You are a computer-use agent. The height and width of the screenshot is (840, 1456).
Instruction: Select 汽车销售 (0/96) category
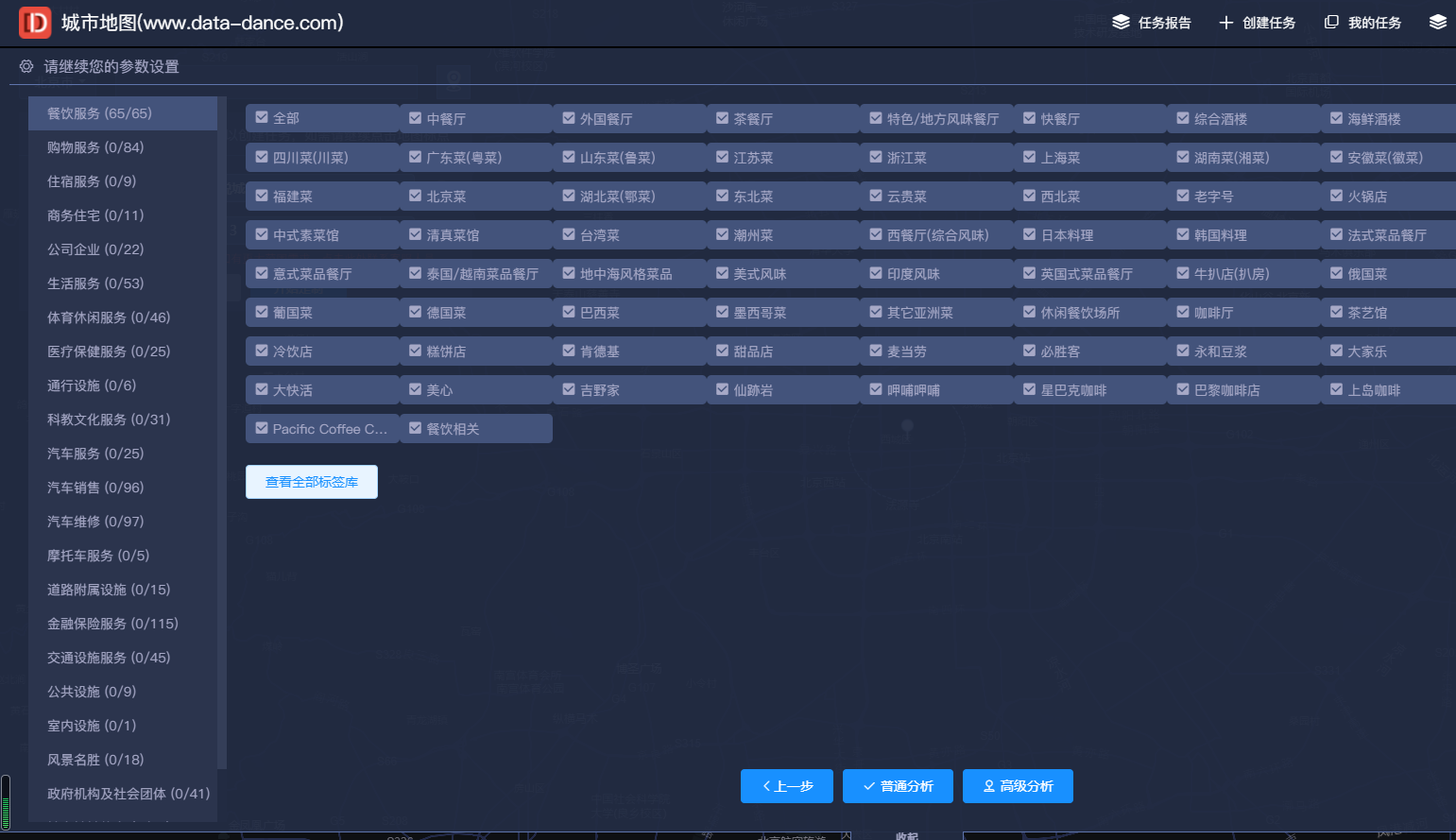point(123,488)
